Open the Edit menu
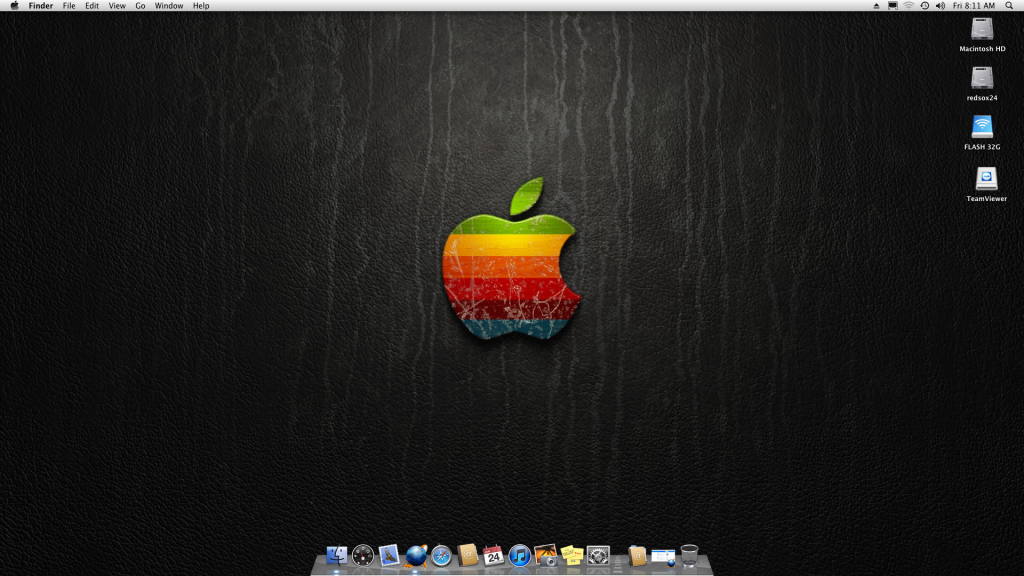This screenshot has width=1024, height=576. pos(92,6)
